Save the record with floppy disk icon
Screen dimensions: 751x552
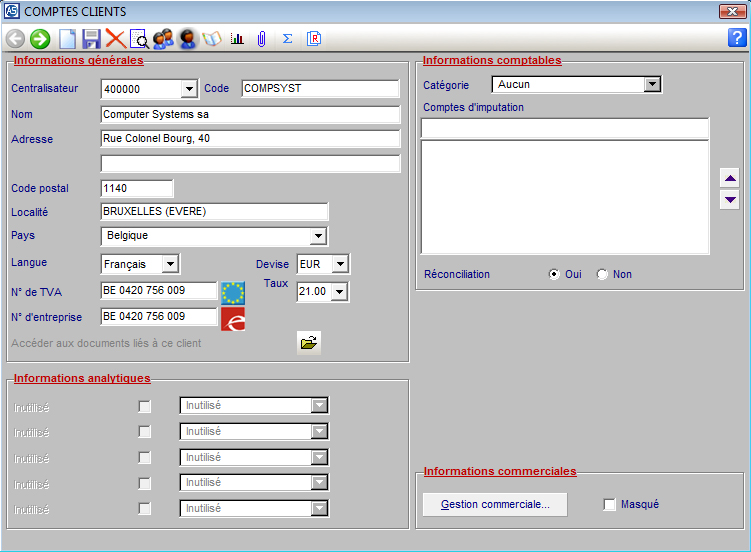coord(91,39)
